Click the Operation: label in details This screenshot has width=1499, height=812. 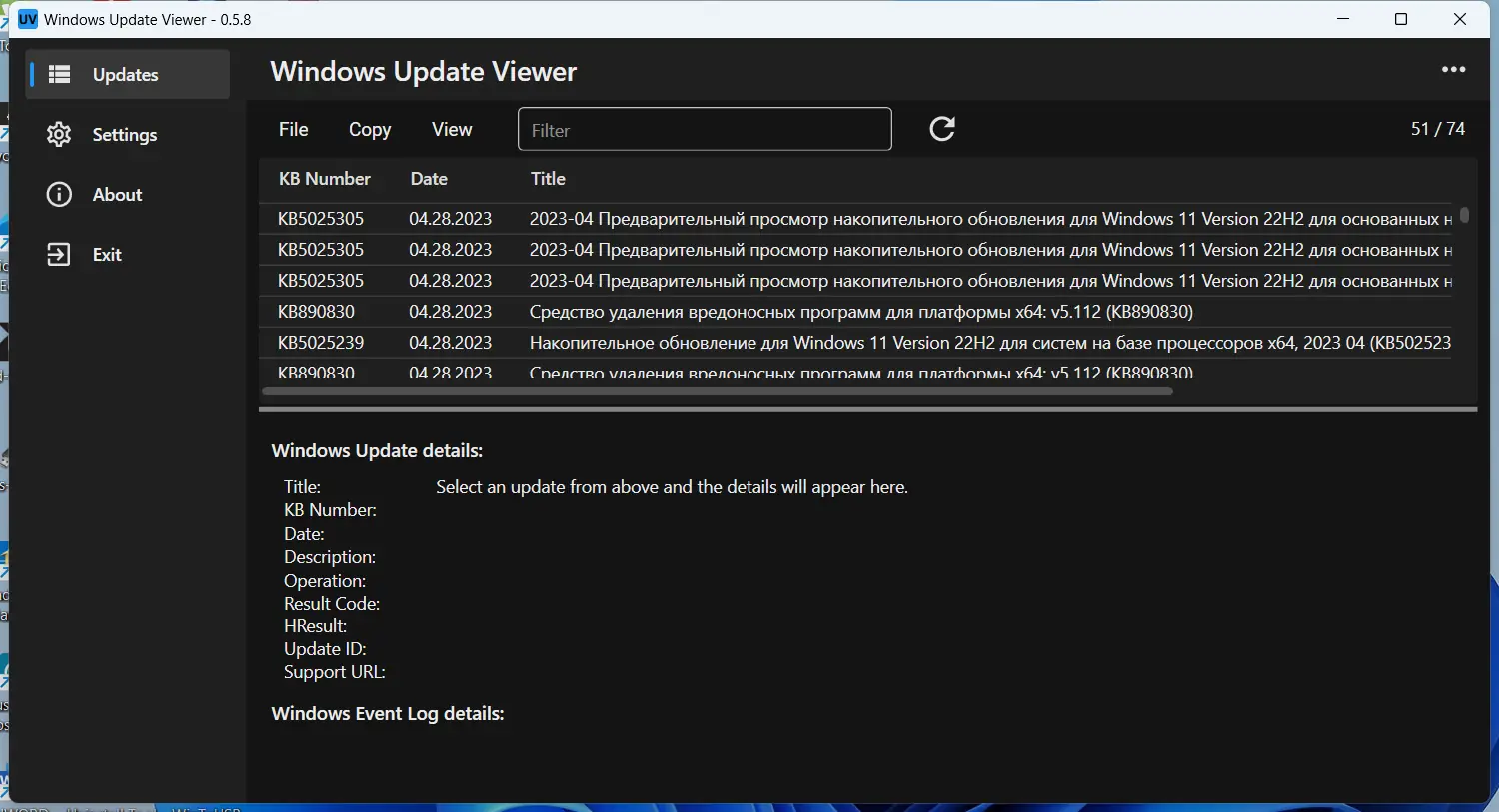point(325,581)
